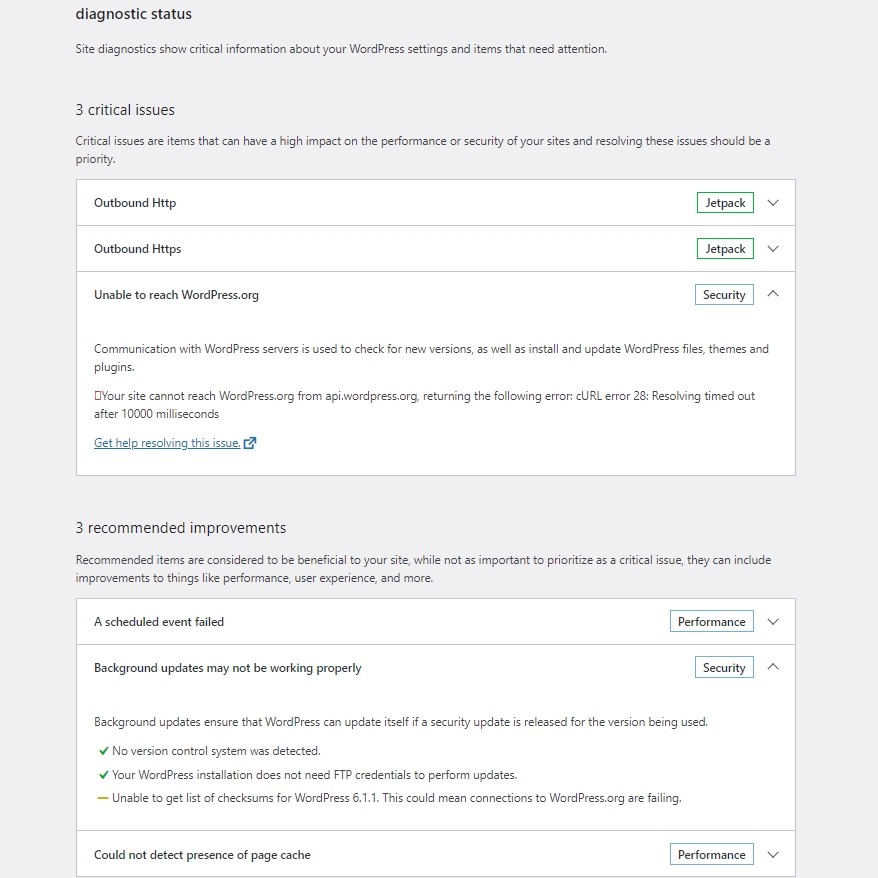Click Security badge on Unable to reach WordPress.org

click(x=724, y=295)
